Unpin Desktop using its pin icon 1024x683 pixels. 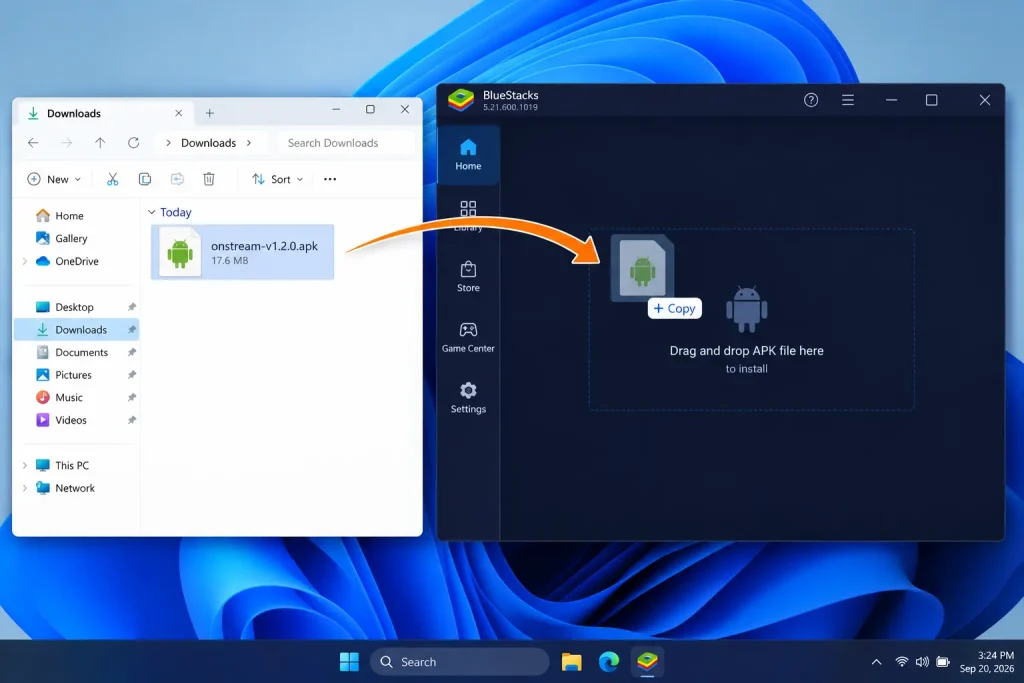[132, 307]
